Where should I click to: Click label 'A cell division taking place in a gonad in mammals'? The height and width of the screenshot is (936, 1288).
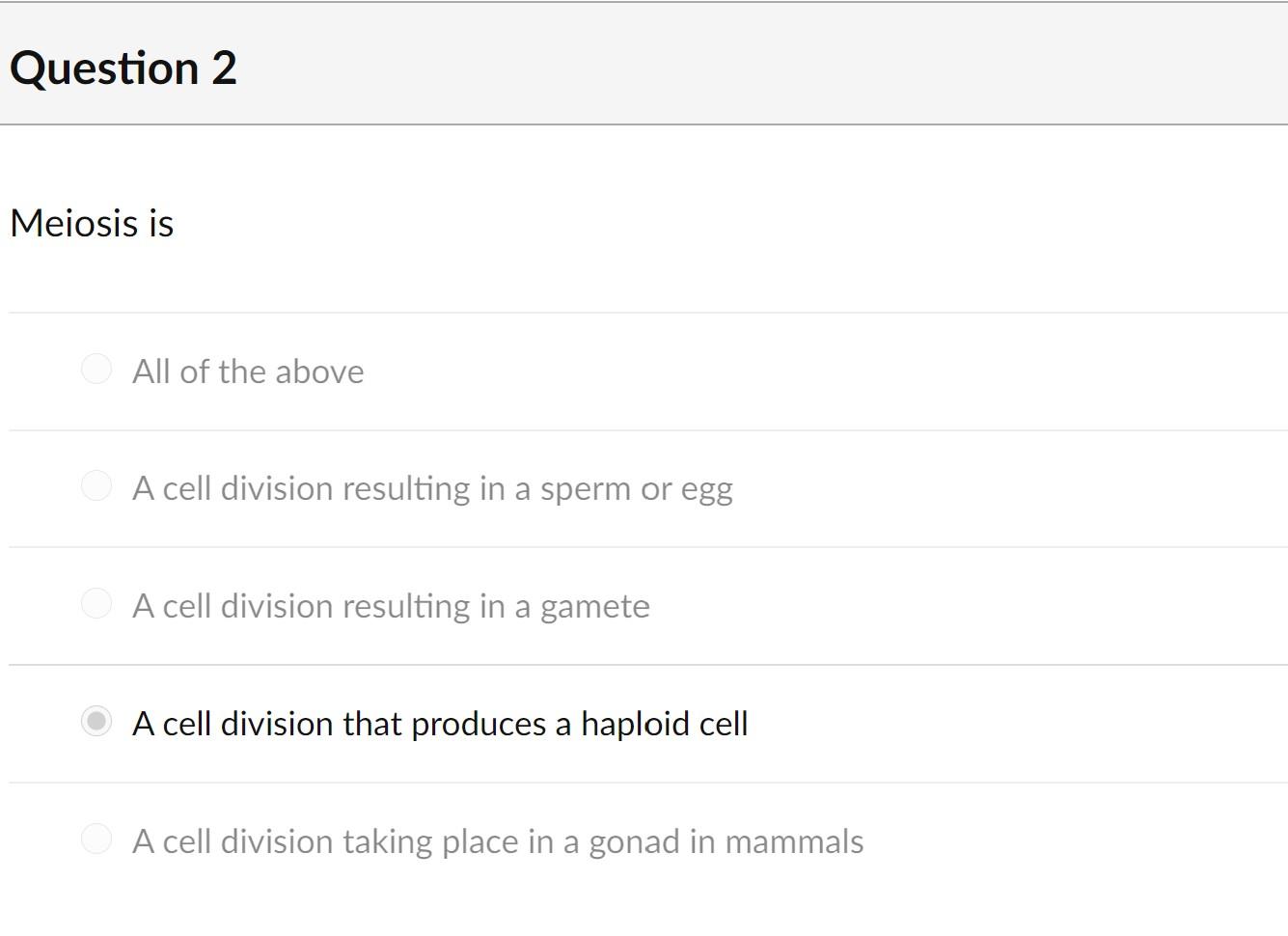tap(498, 841)
